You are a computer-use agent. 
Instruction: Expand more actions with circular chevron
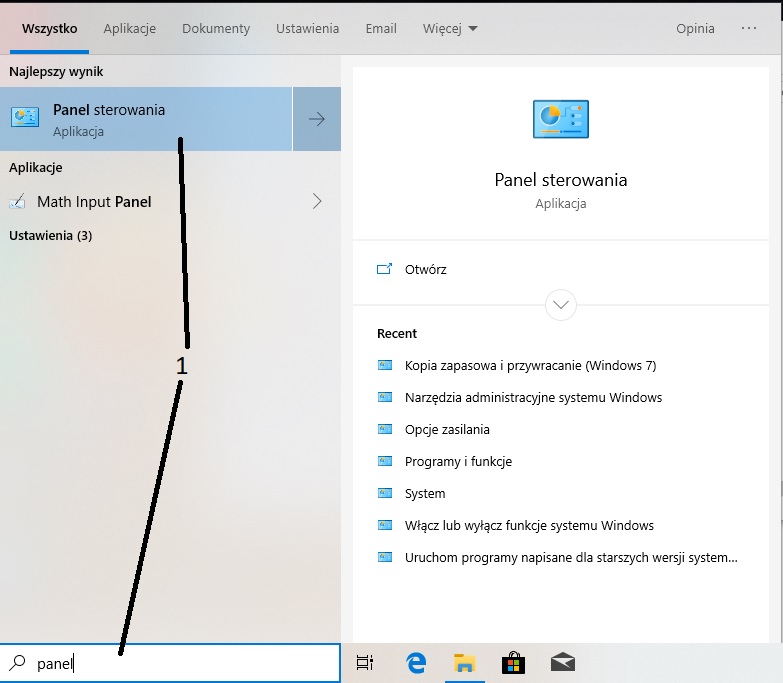pos(561,305)
